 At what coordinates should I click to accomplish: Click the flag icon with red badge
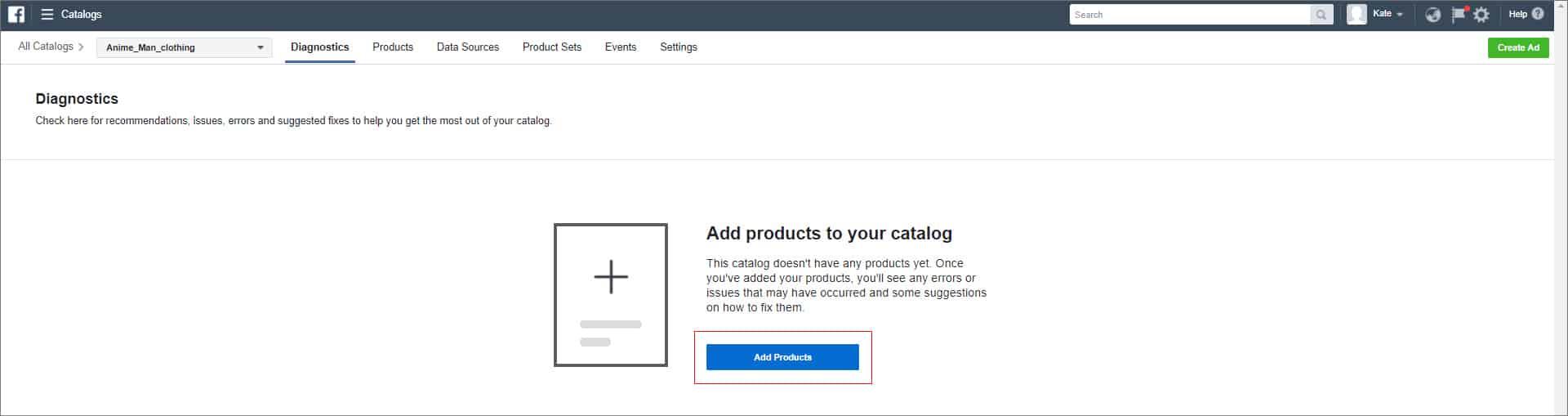1459,14
